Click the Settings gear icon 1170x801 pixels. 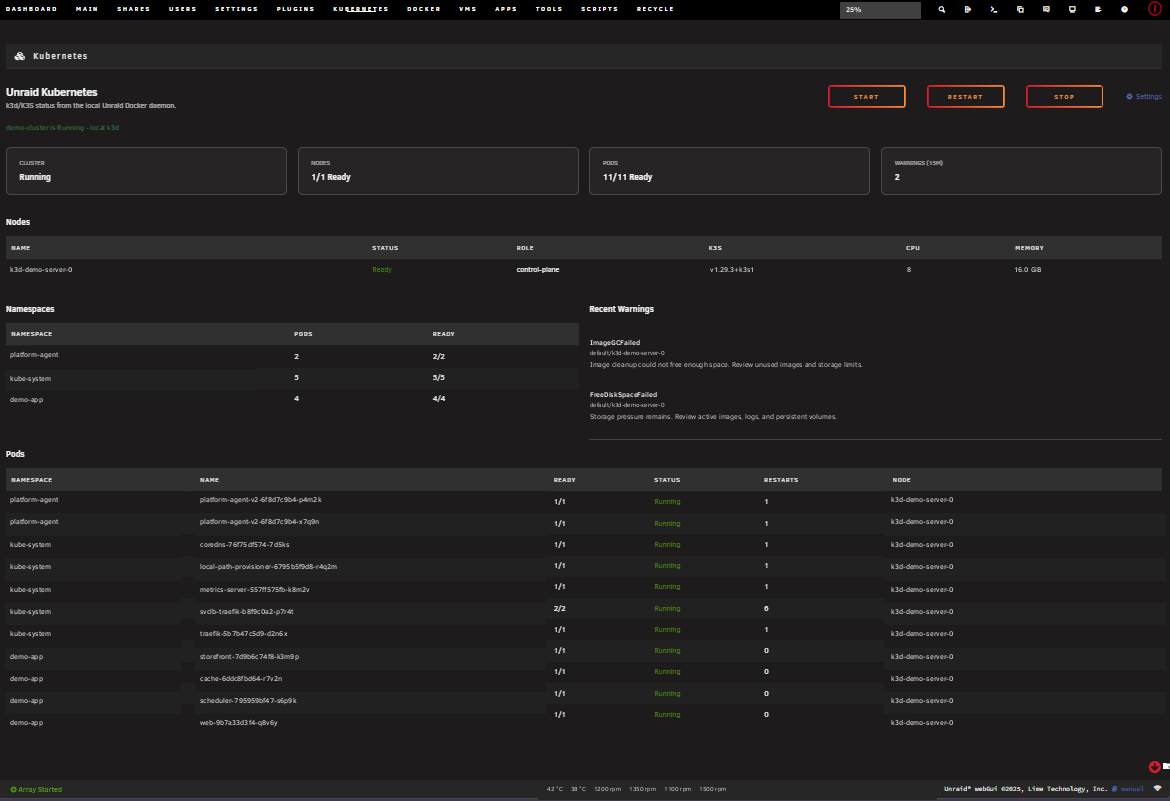1129,96
